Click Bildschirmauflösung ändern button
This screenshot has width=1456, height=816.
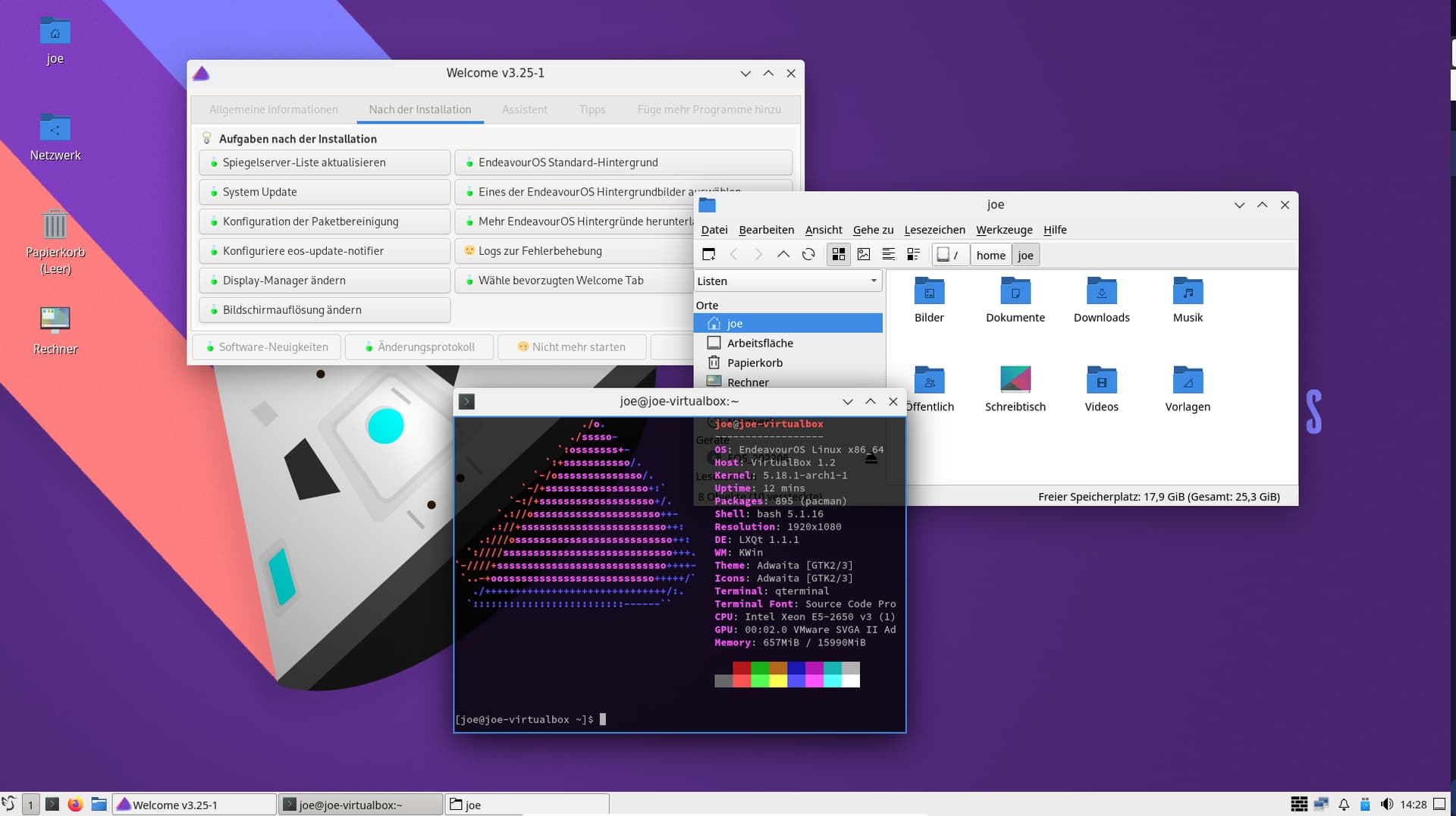[x=325, y=310]
